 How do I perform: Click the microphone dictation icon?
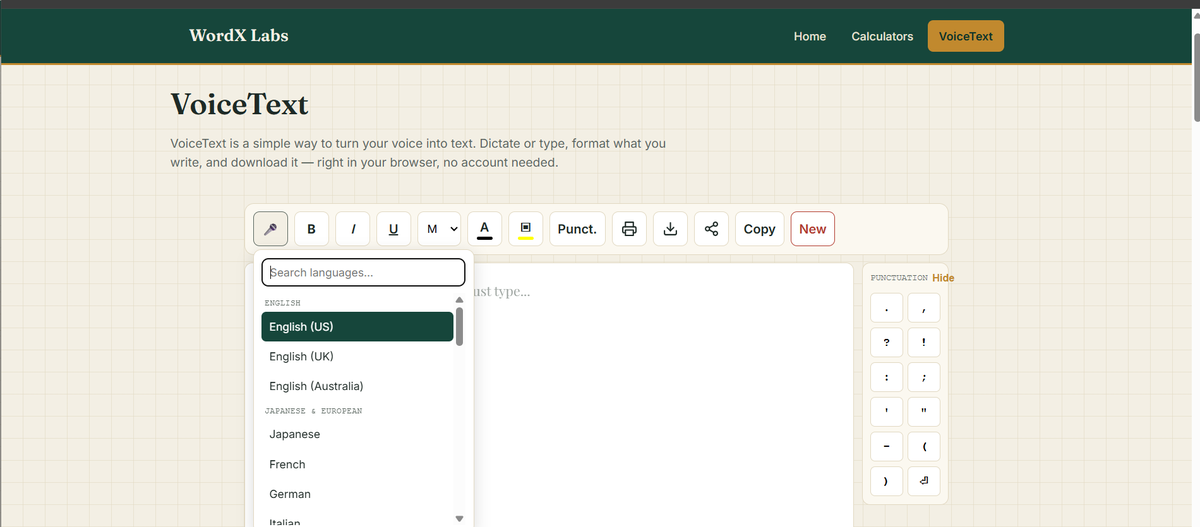[x=271, y=229]
